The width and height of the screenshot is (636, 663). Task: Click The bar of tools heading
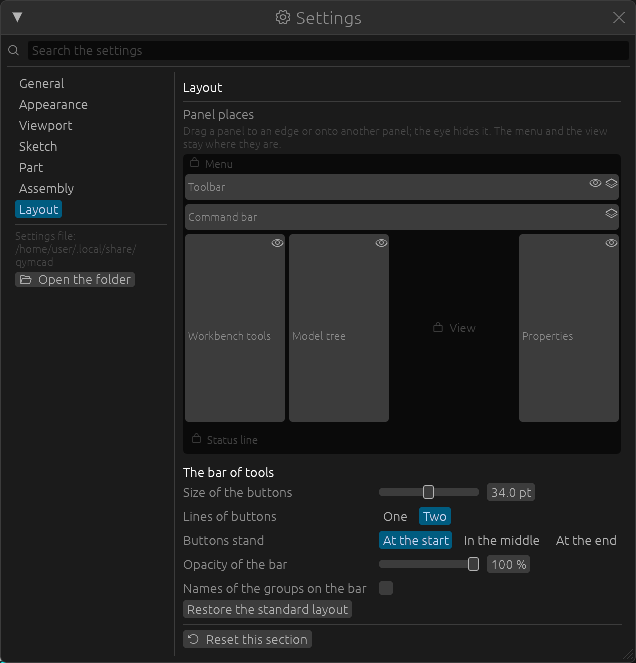click(228, 472)
